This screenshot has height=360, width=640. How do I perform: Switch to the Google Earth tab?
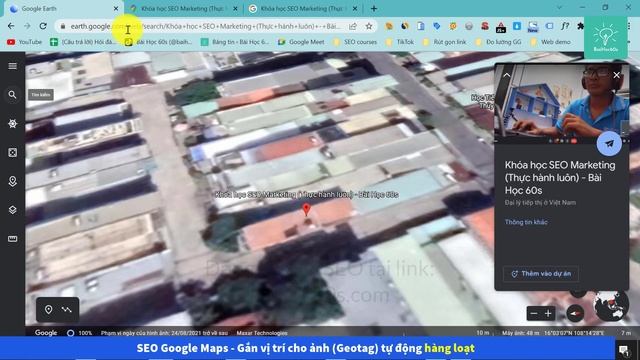[x=63, y=9]
